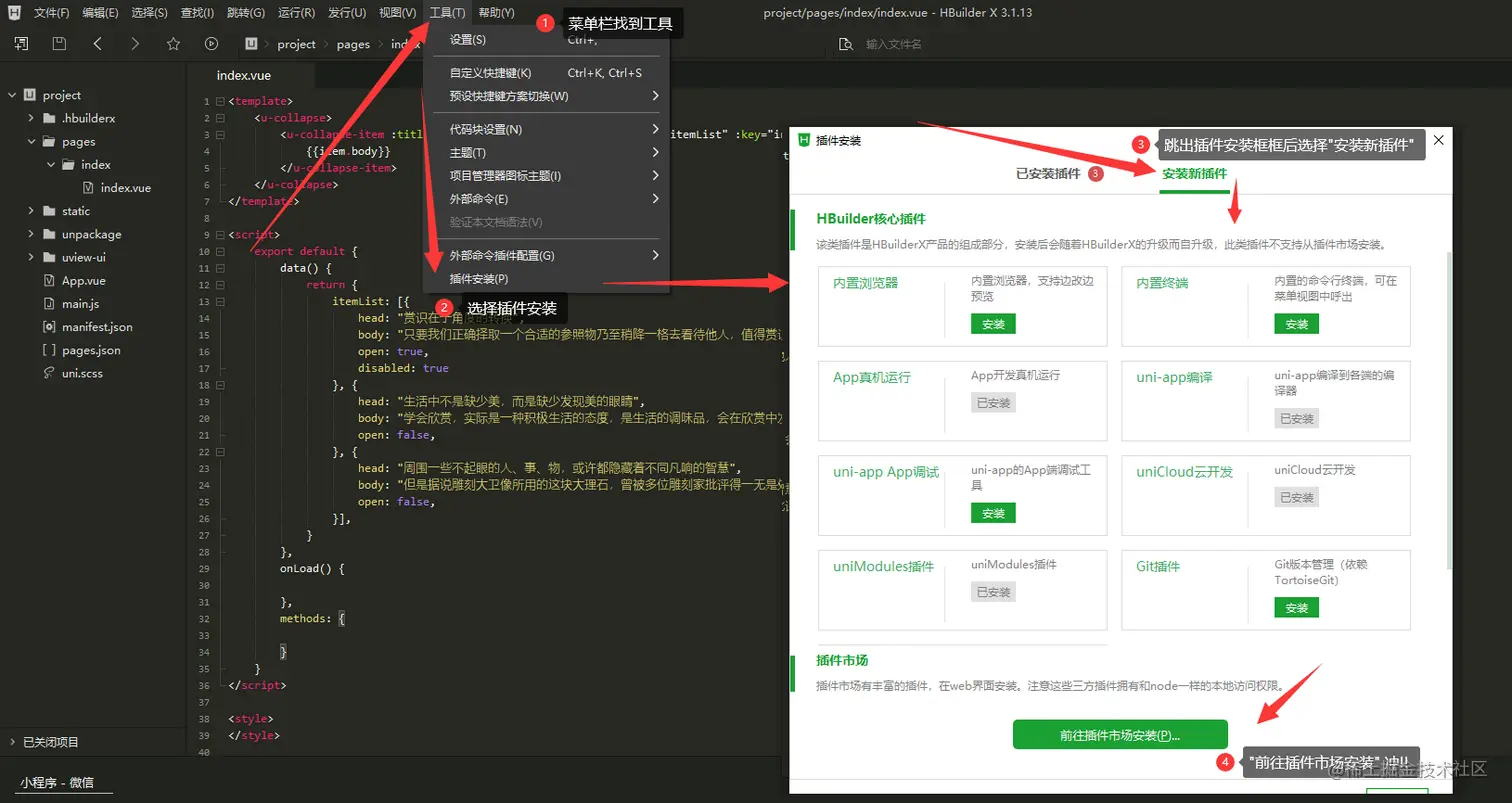Screen dimensions: 1512x803
Task: Go forward using the right arrow toolbar icon
Action: pyautogui.click(x=135, y=44)
